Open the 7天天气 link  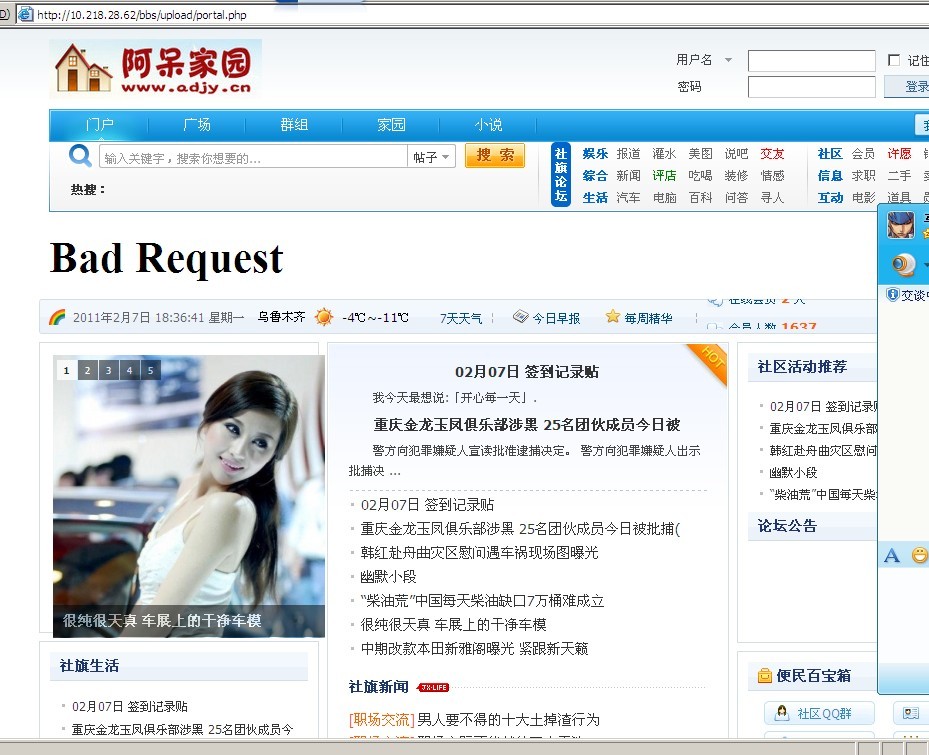click(460, 318)
